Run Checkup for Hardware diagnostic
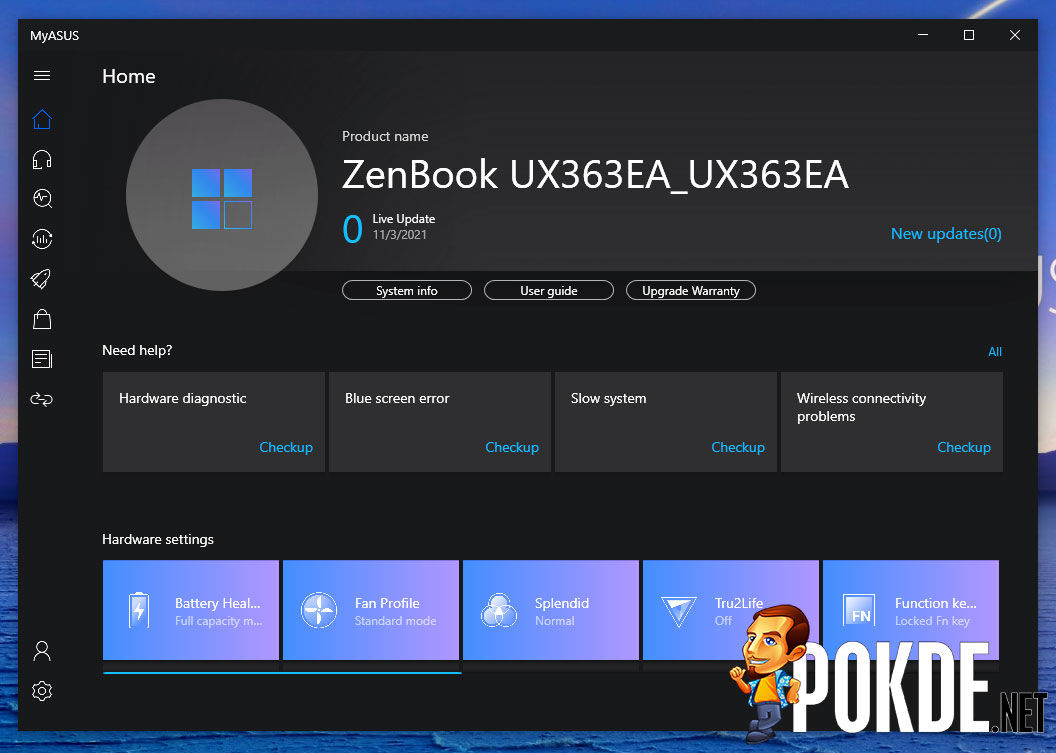 286,447
